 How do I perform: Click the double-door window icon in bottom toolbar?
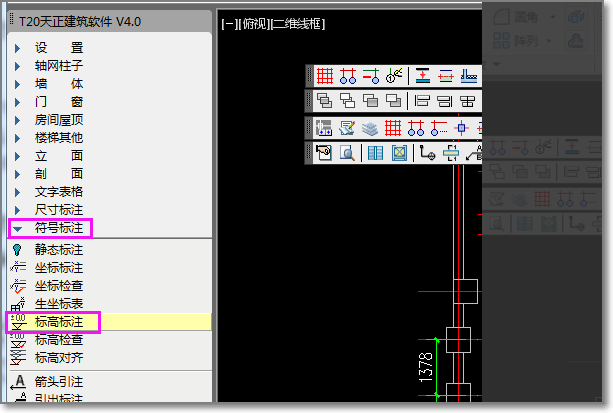coord(375,153)
